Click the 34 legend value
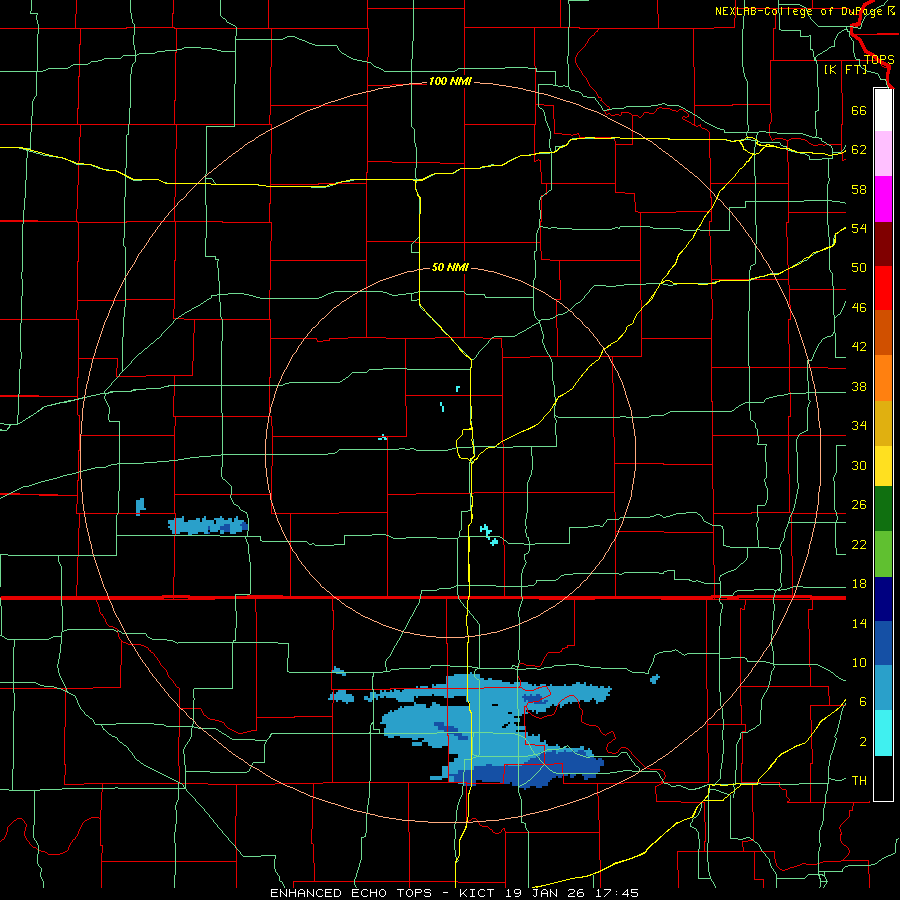 (x=859, y=426)
